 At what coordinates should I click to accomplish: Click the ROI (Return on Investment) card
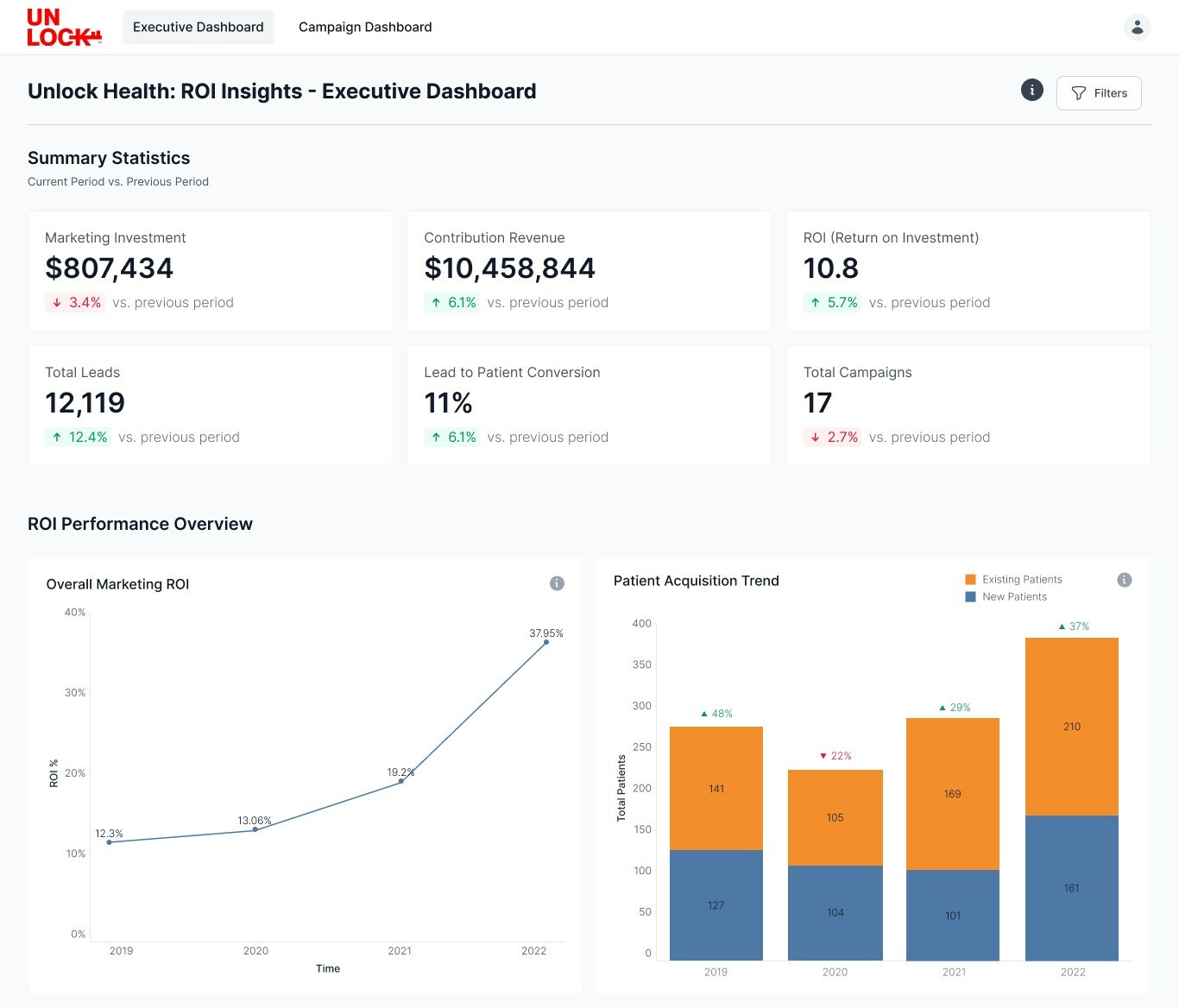click(968, 271)
